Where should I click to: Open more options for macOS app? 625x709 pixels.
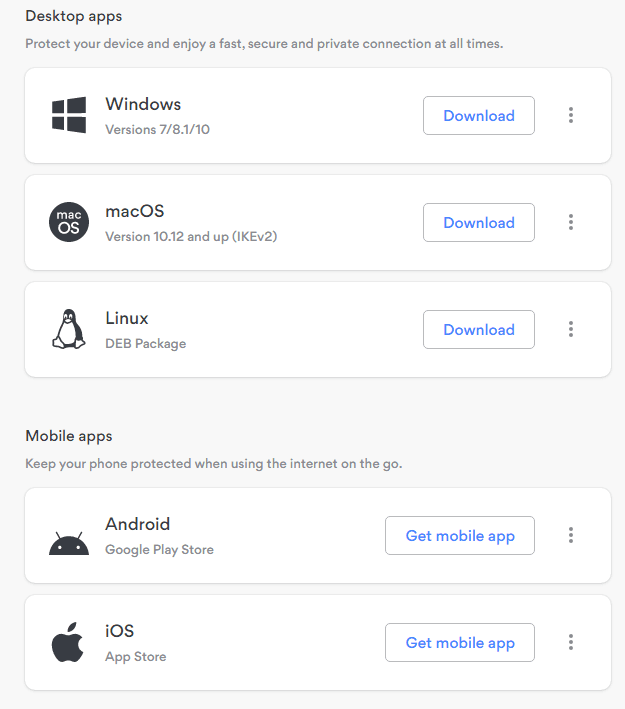pyautogui.click(x=571, y=222)
